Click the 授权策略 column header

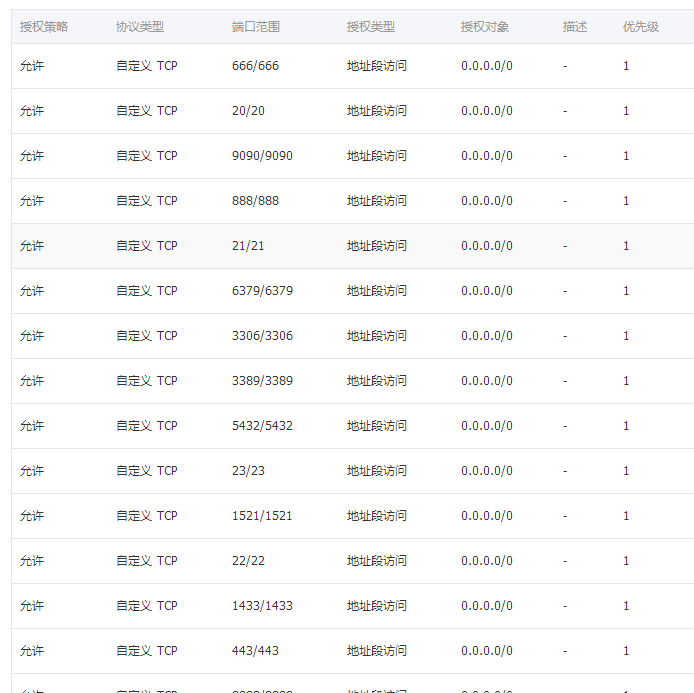tap(44, 27)
